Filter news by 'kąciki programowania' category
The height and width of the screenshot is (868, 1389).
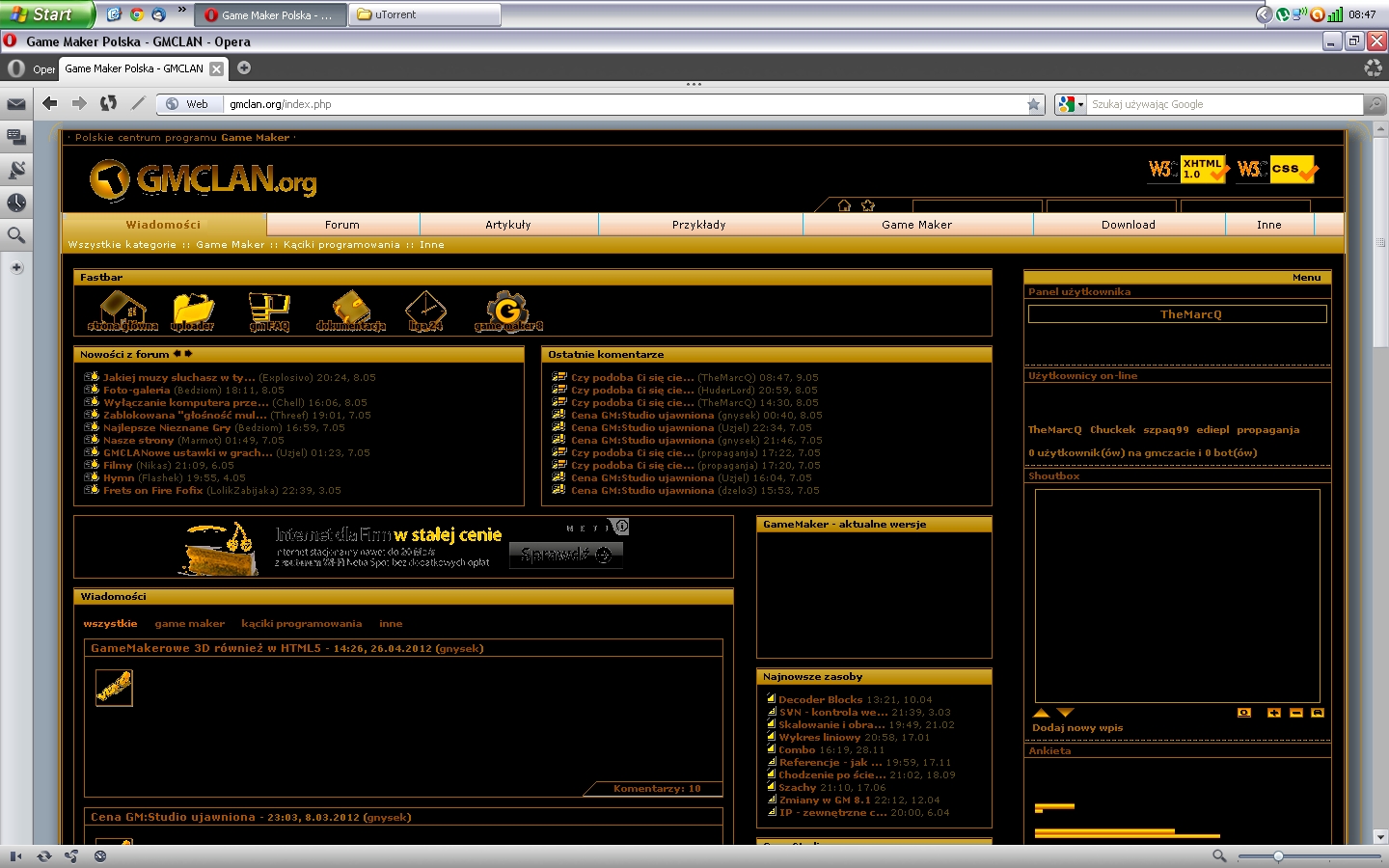[301, 624]
